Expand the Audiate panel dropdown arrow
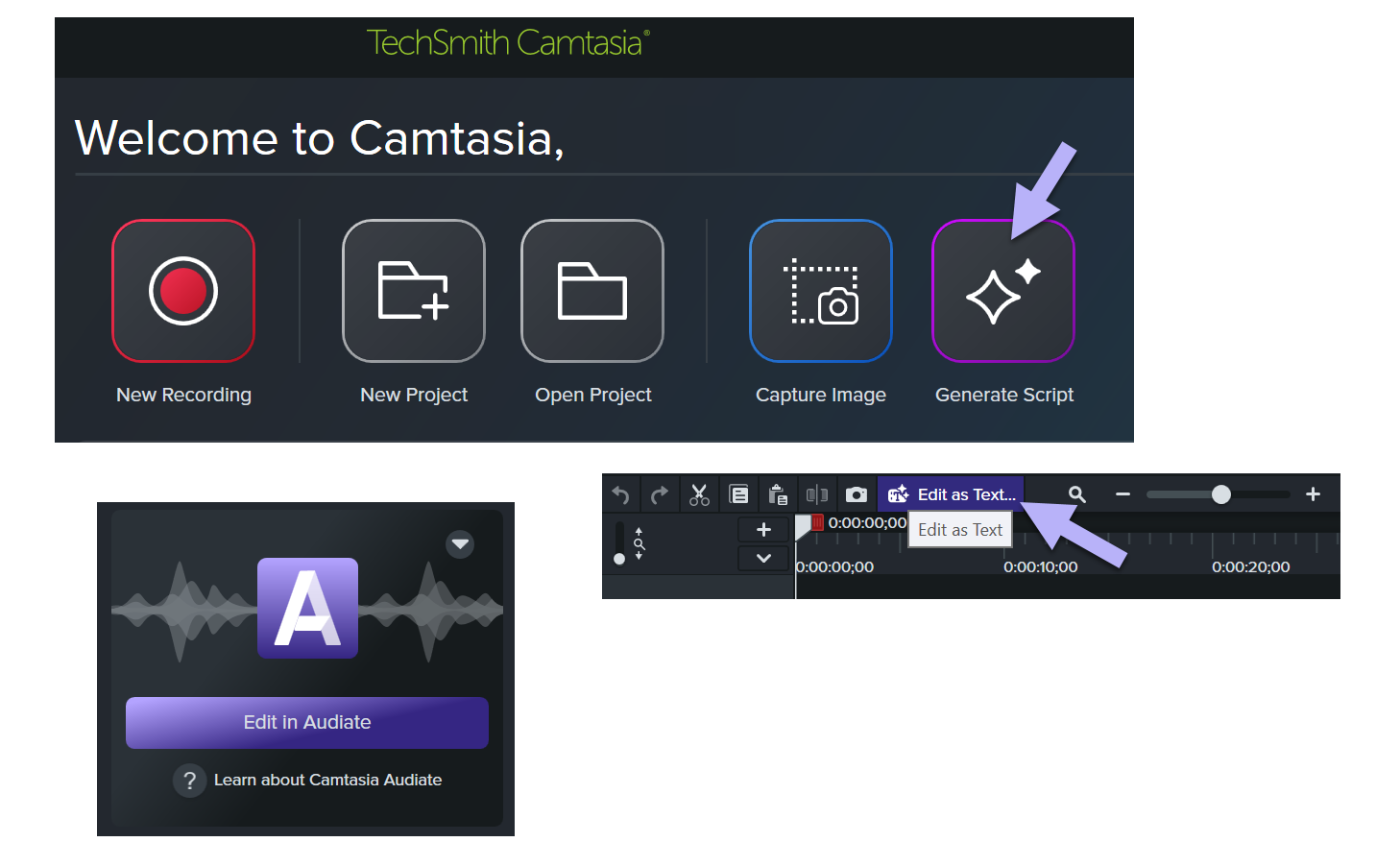1400x866 pixels. pos(461,544)
